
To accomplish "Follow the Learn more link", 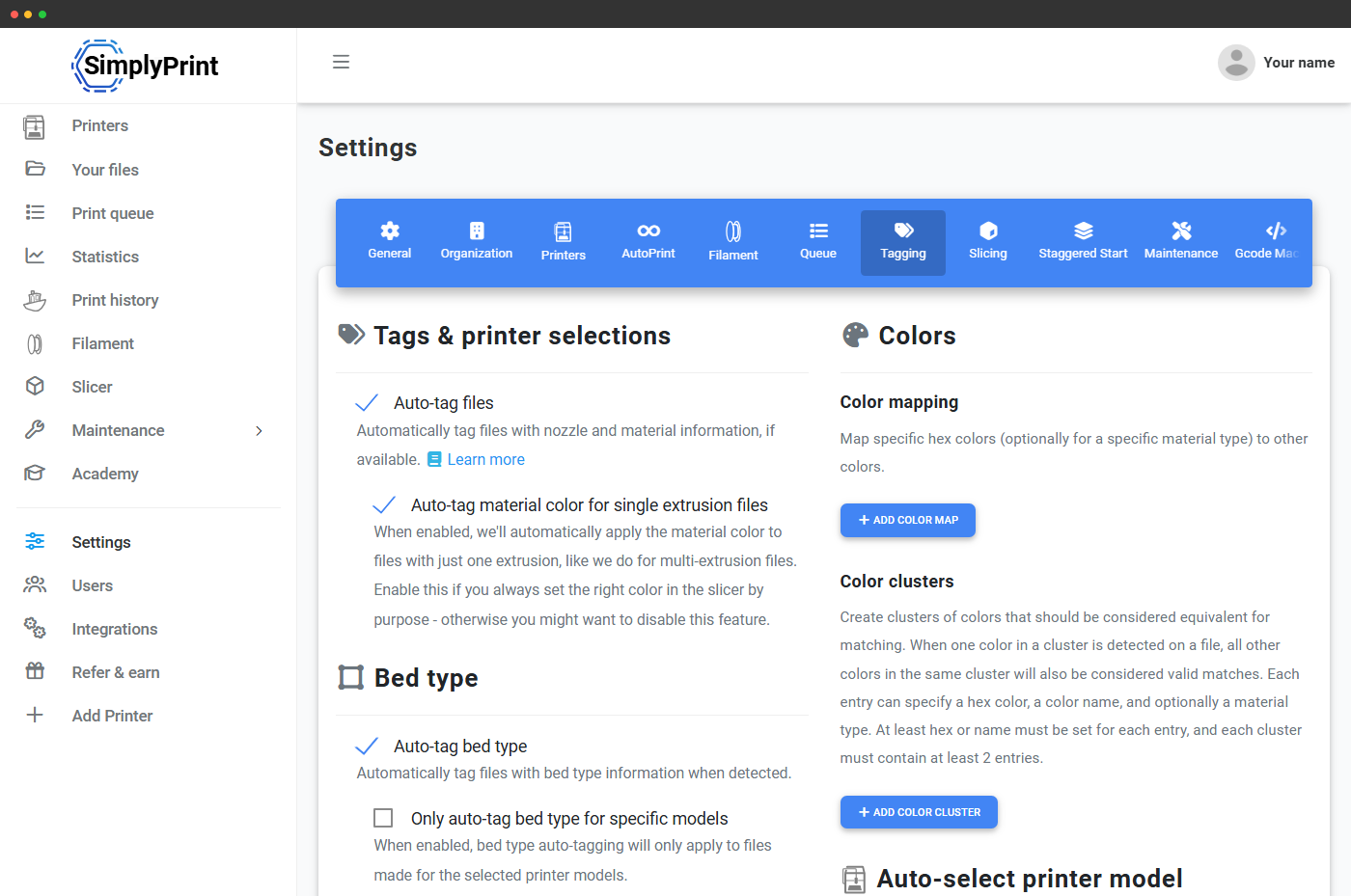I will [486, 459].
